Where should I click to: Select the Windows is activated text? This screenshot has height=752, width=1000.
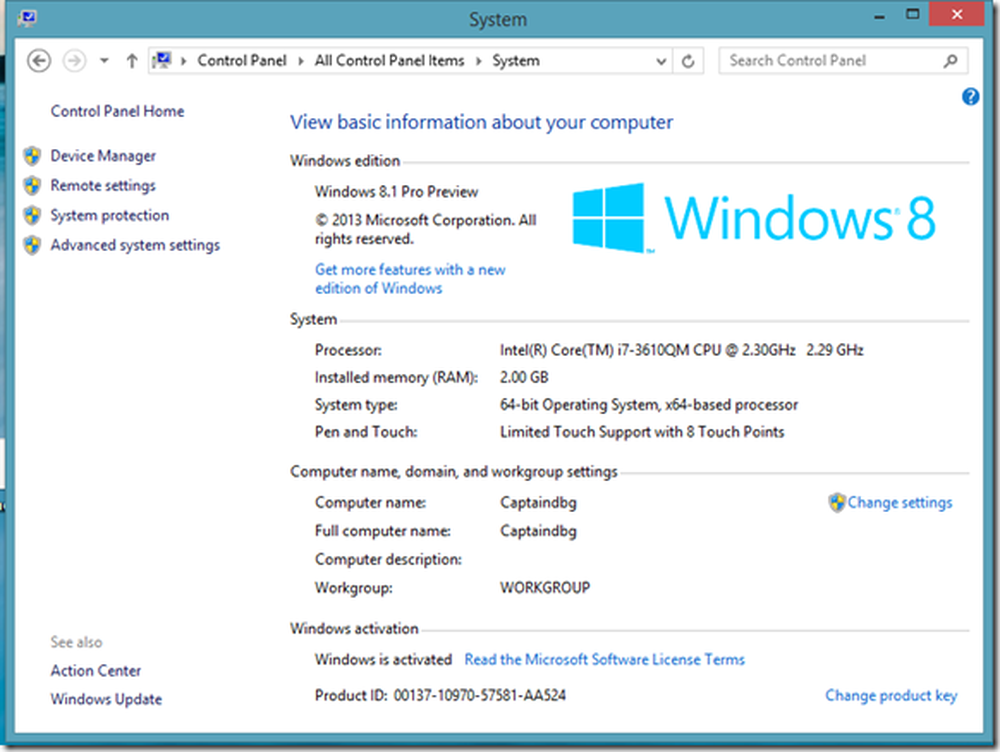(383, 660)
